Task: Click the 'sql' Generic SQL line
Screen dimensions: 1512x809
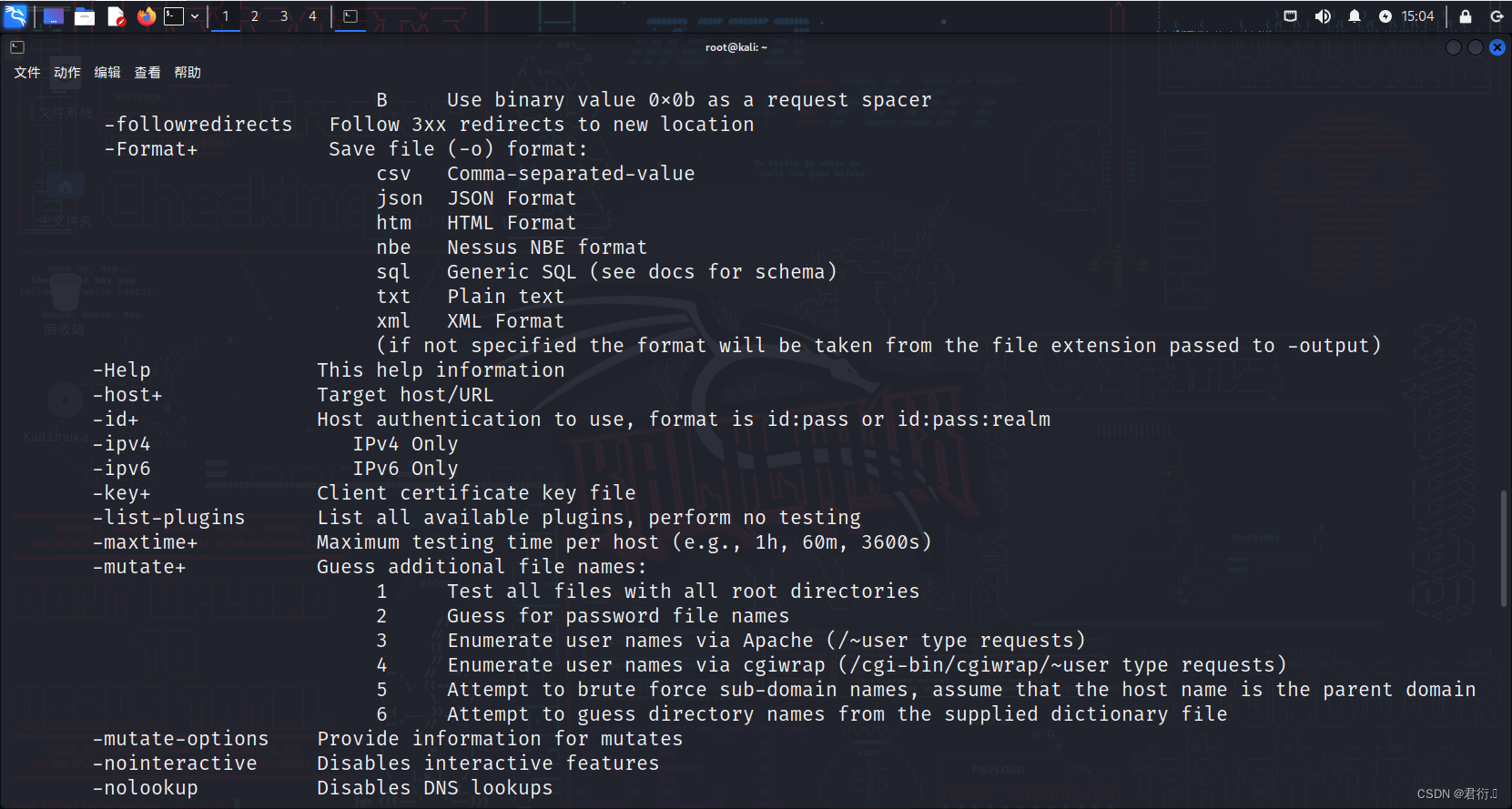Action: coord(606,272)
